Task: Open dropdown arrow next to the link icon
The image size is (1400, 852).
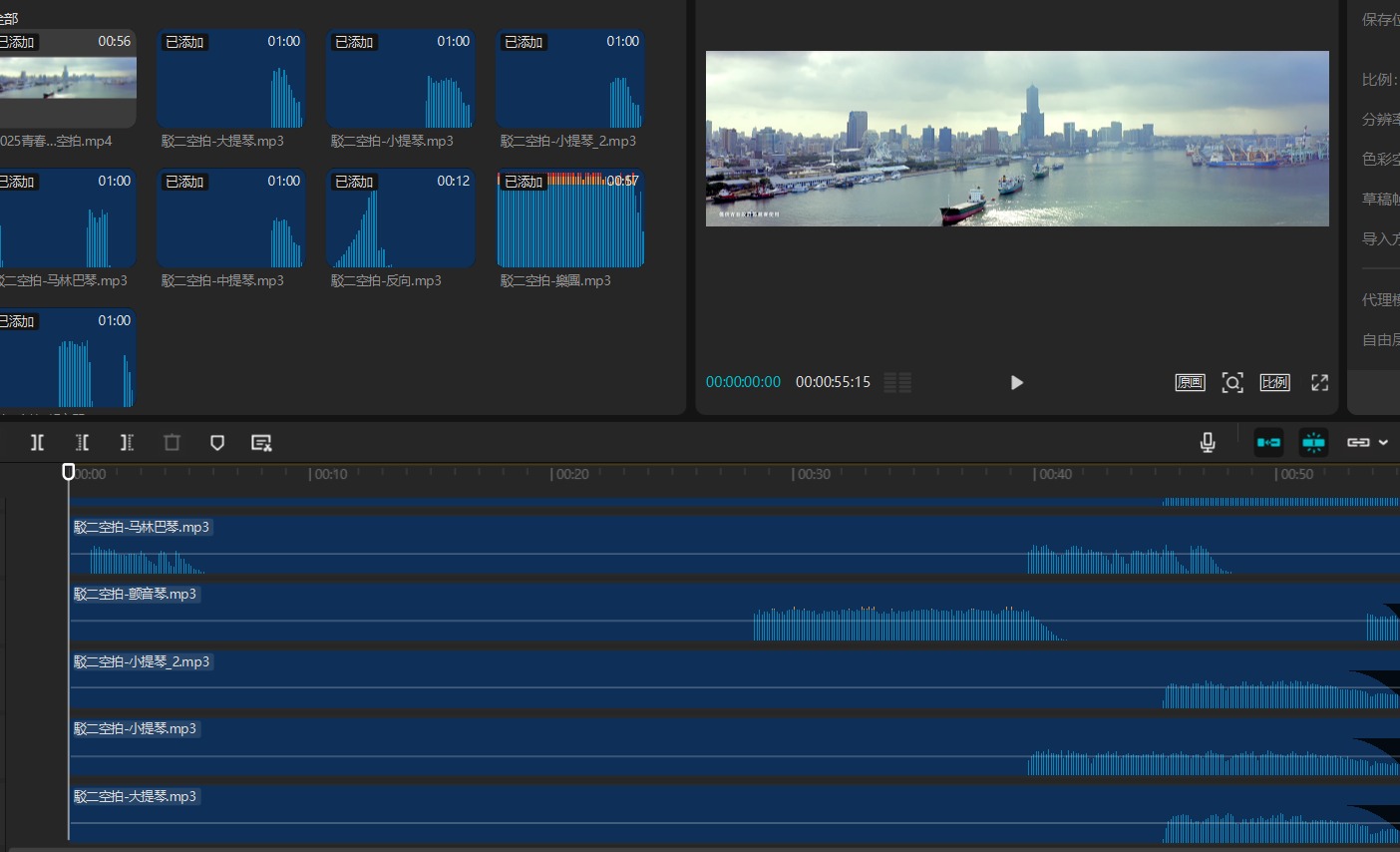Action: pos(1383,442)
